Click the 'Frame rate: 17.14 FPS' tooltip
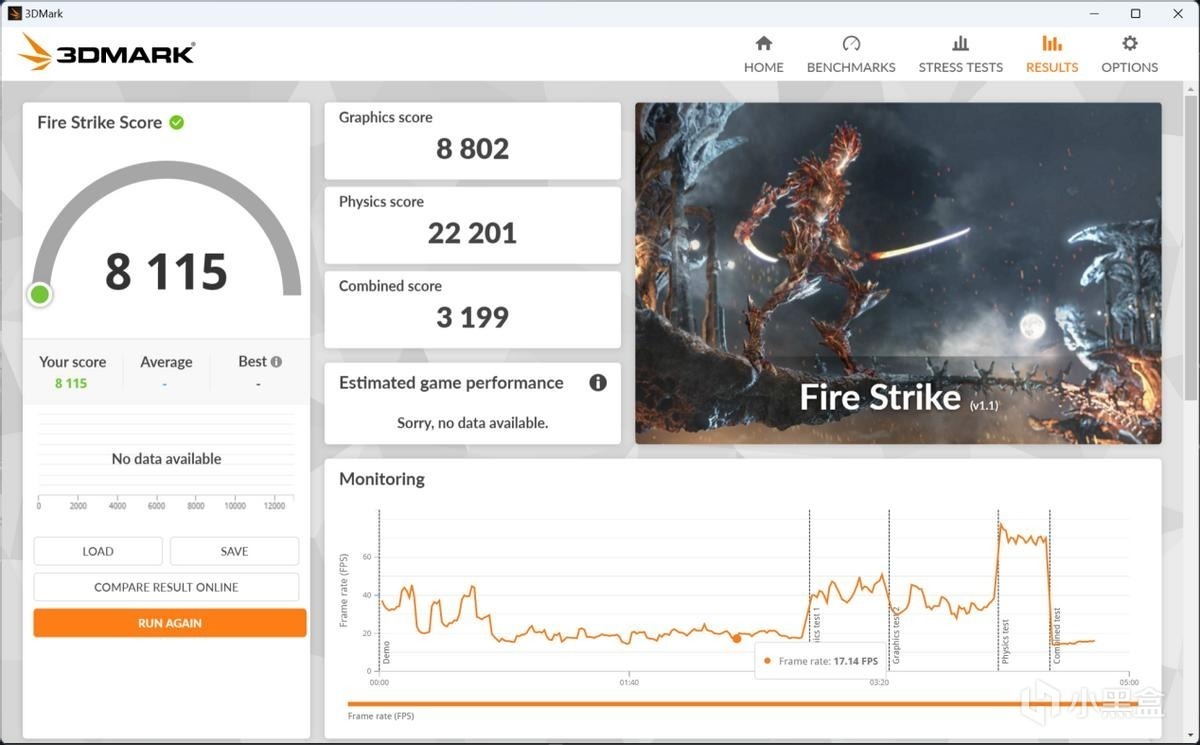Screen dimensions: 1200x745 pos(820,661)
